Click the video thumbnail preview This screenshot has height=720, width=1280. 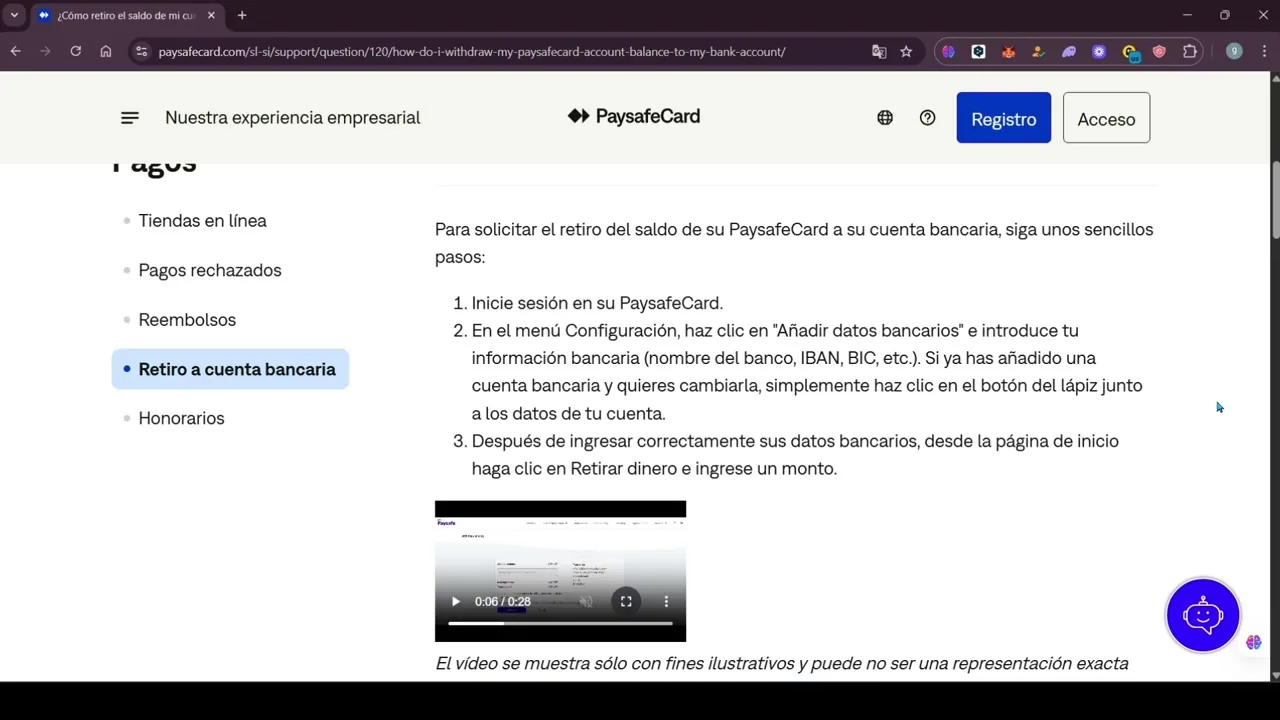tap(560, 571)
